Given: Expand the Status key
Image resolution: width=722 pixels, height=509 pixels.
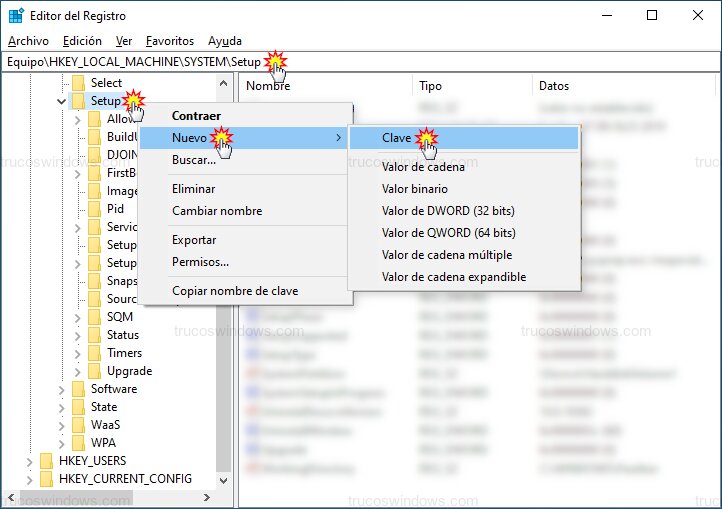Looking at the screenshot, I should pos(77,336).
